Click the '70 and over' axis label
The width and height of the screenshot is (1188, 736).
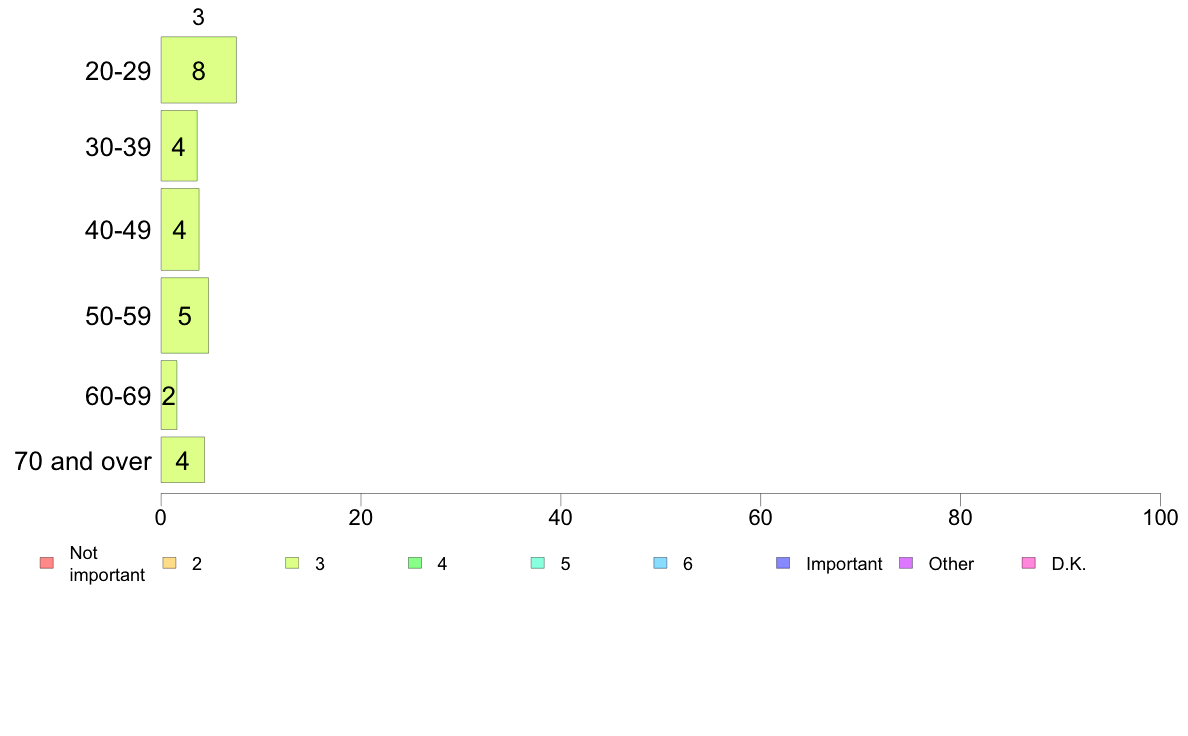point(83,461)
